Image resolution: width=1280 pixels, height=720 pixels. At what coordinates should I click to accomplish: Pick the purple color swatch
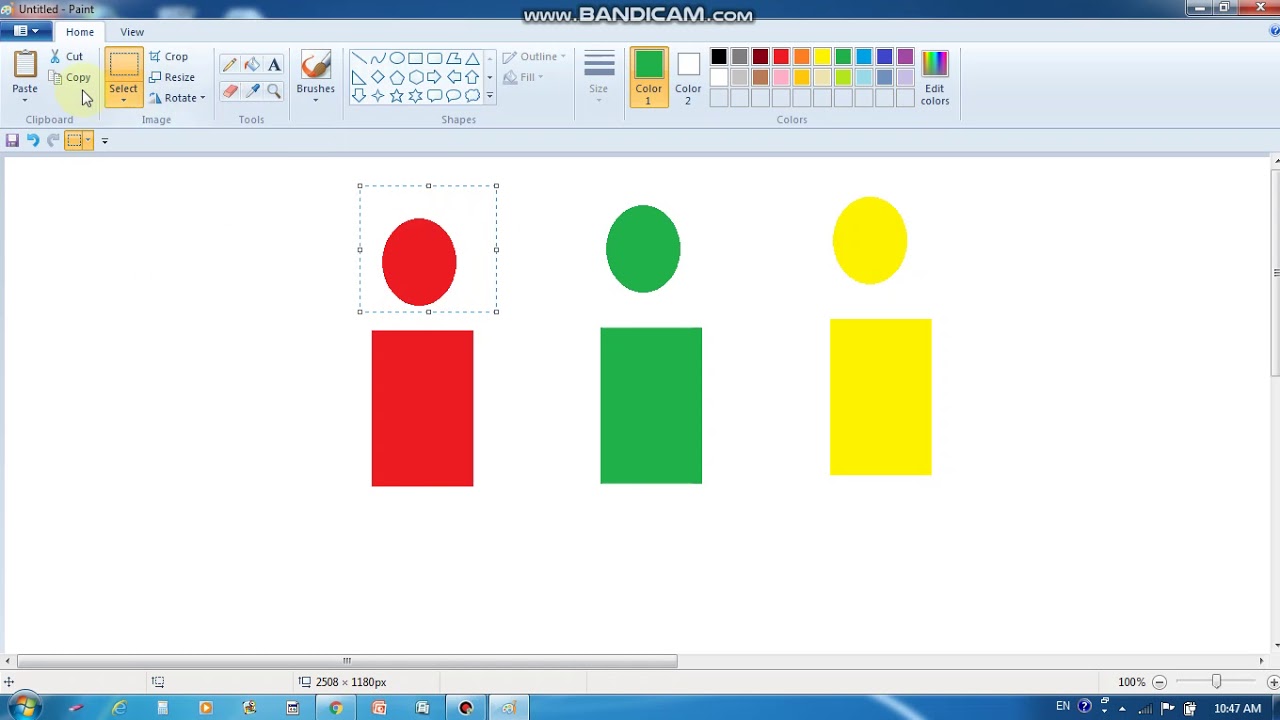(x=905, y=57)
